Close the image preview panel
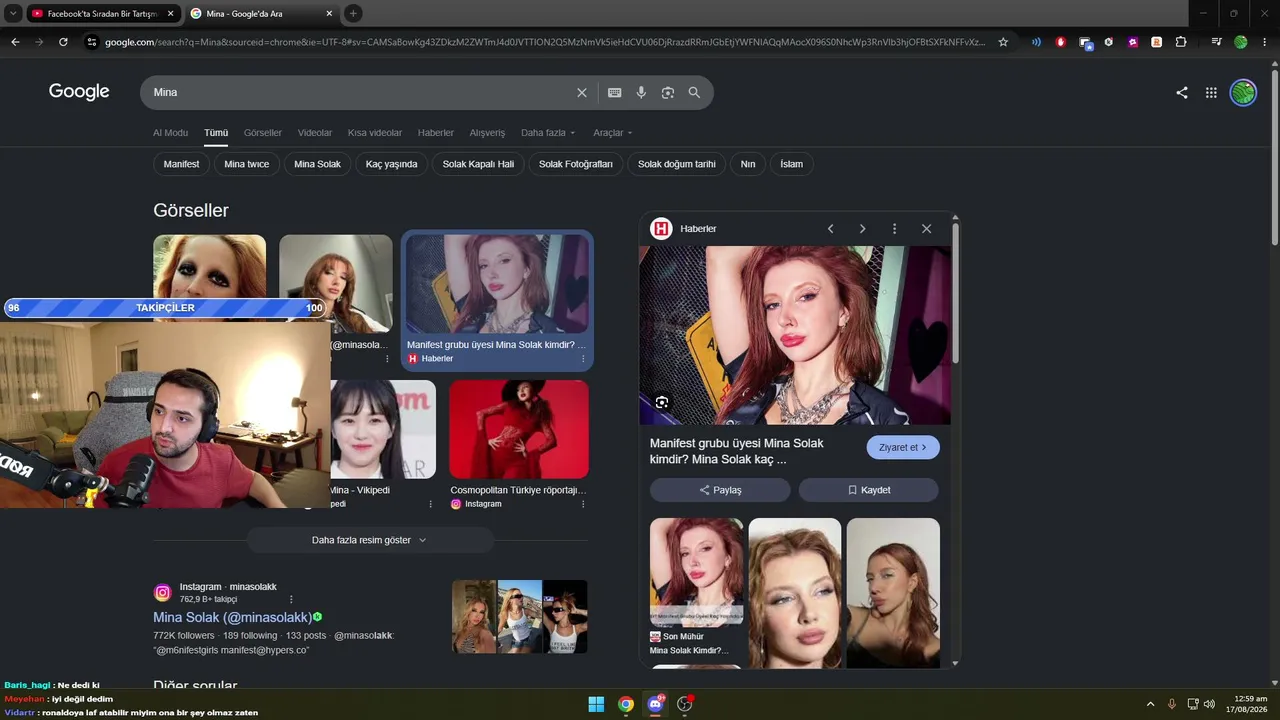The height and width of the screenshot is (720, 1280). point(926,229)
